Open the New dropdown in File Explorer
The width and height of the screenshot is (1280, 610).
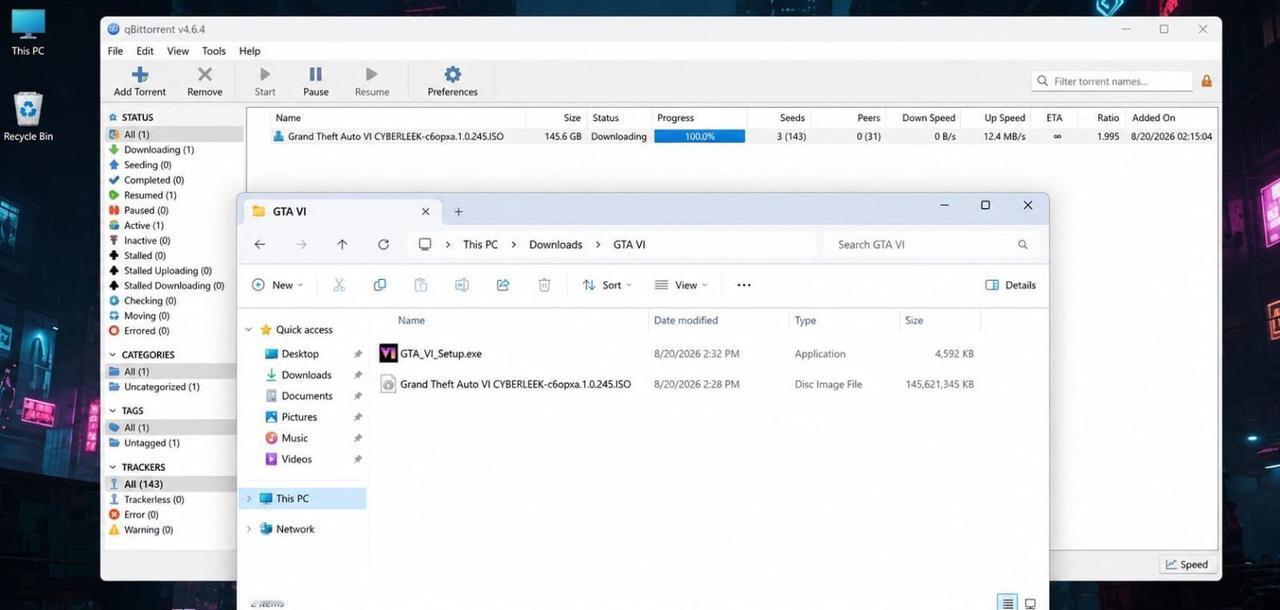point(278,285)
